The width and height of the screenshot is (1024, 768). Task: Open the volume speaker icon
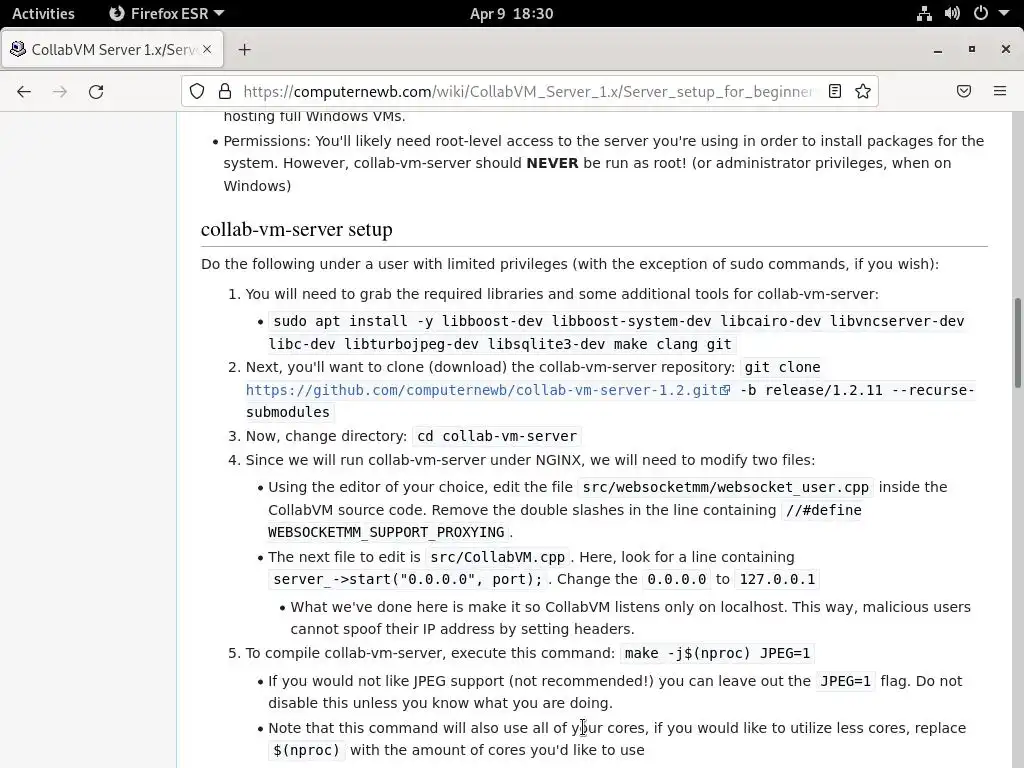(952, 14)
